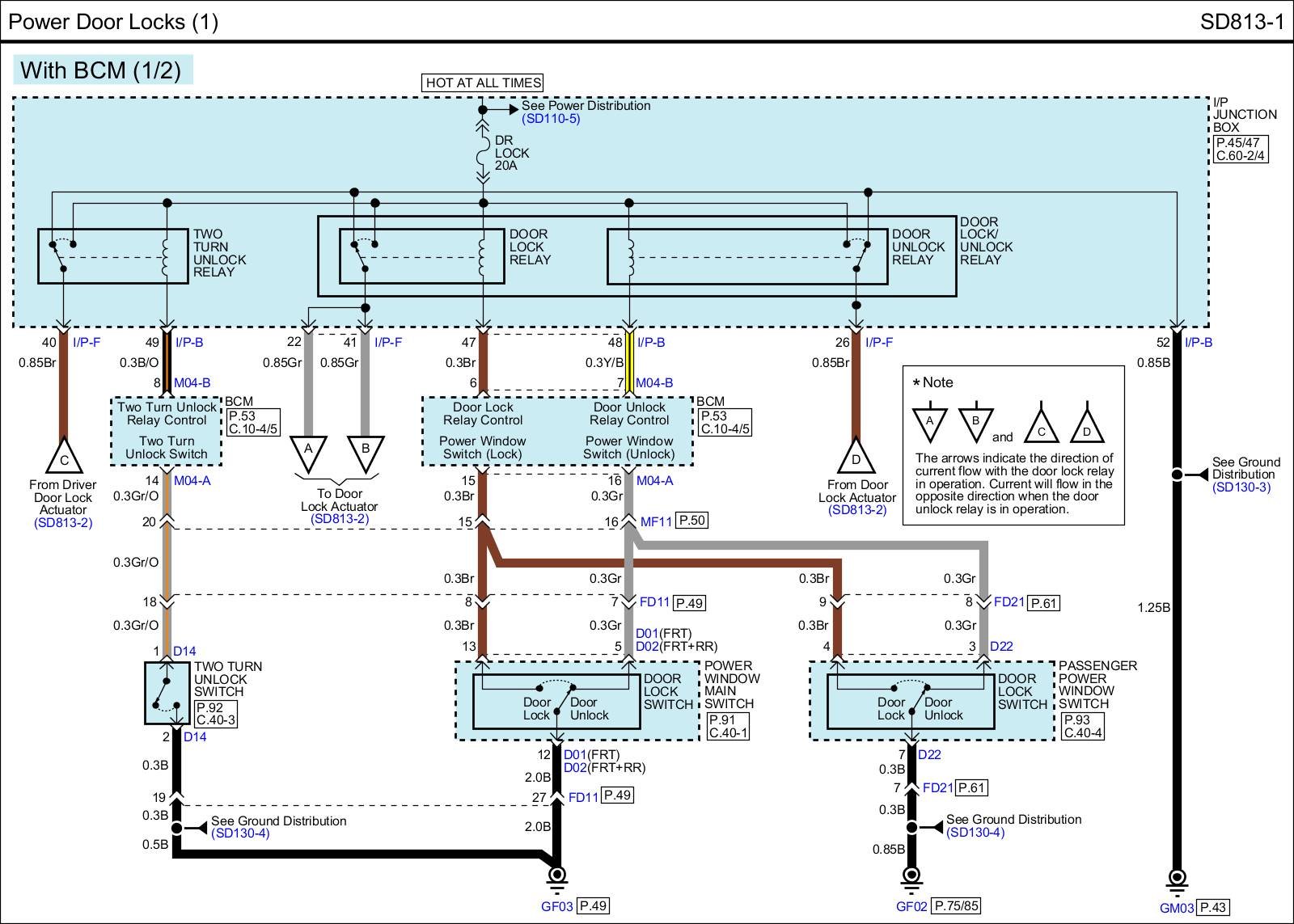Open the P.75/85 reference beside GF02
Image resolution: width=1294 pixels, height=924 pixels.
click(x=957, y=905)
